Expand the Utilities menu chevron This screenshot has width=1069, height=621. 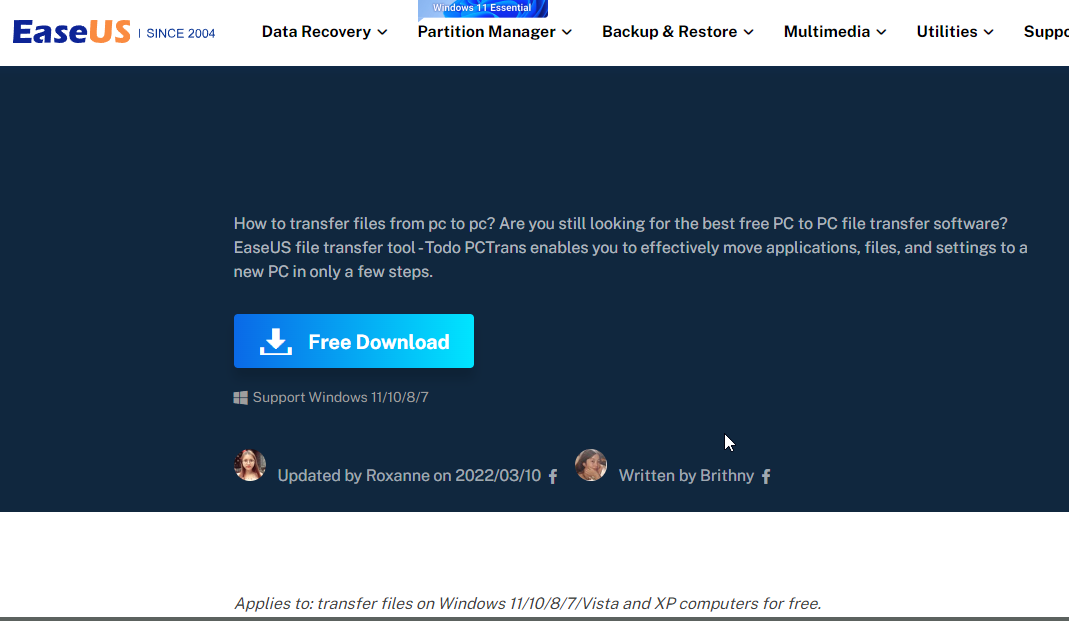click(x=989, y=32)
